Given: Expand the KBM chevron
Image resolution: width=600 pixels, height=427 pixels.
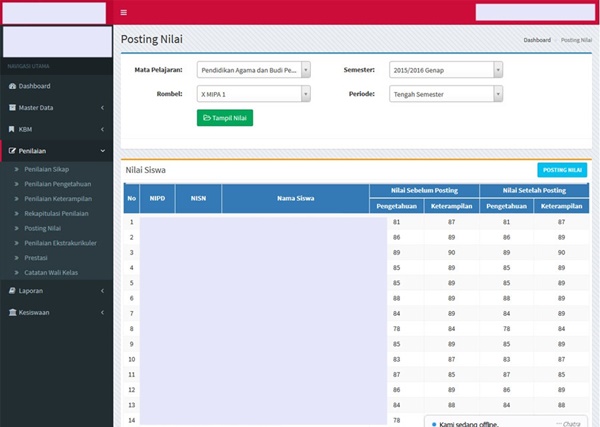Looking at the screenshot, I should click(103, 129).
